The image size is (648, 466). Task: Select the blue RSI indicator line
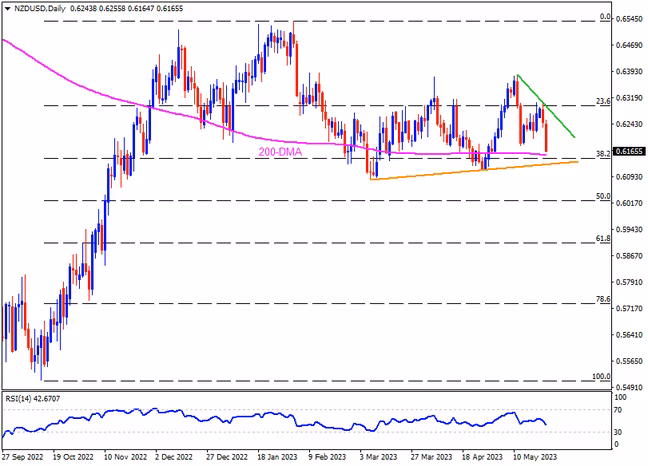pyautogui.click(x=273, y=414)
